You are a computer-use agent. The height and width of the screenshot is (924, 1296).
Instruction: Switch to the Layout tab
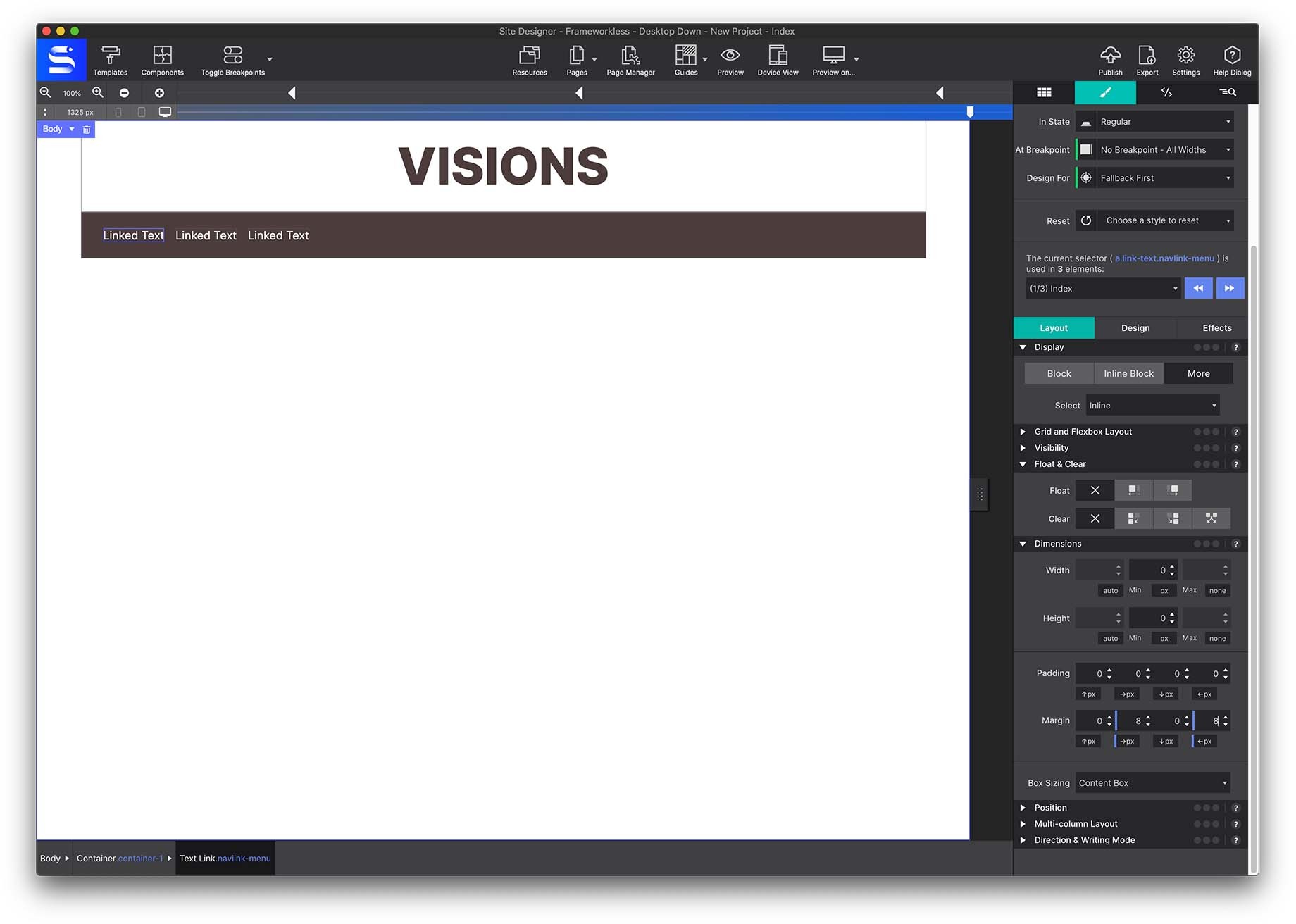[1054, 328]
